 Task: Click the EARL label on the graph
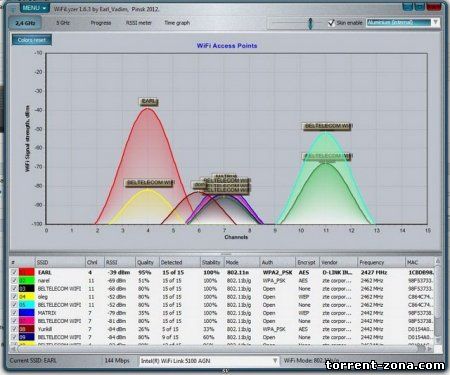pyautogui.click(x=148, y=101)
